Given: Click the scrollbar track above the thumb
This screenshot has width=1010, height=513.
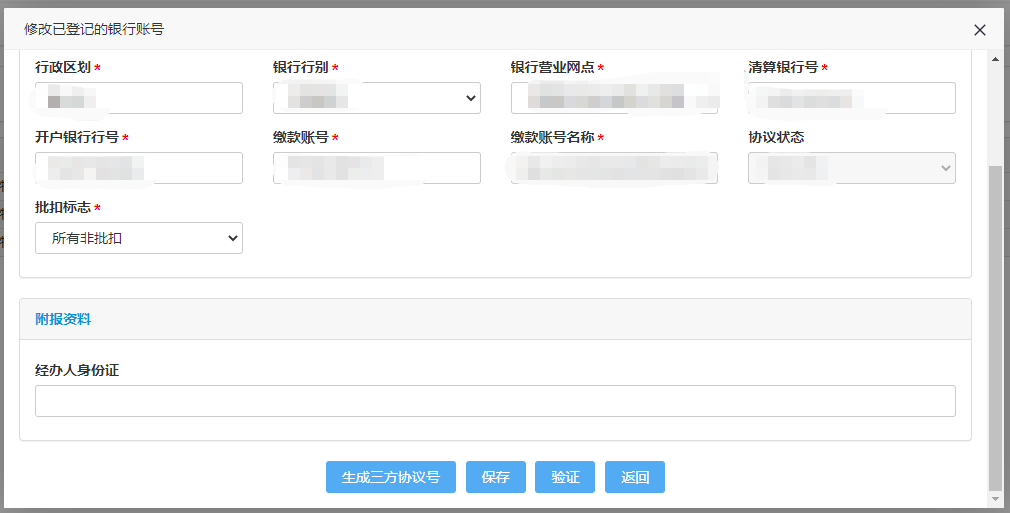Looking at the screenshot, I should pos(995,110).
